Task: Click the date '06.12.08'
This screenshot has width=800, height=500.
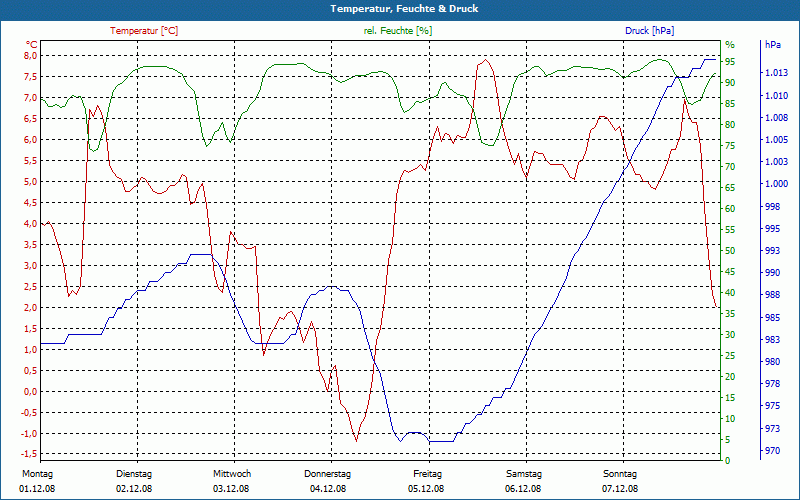Action: [522, 489]
